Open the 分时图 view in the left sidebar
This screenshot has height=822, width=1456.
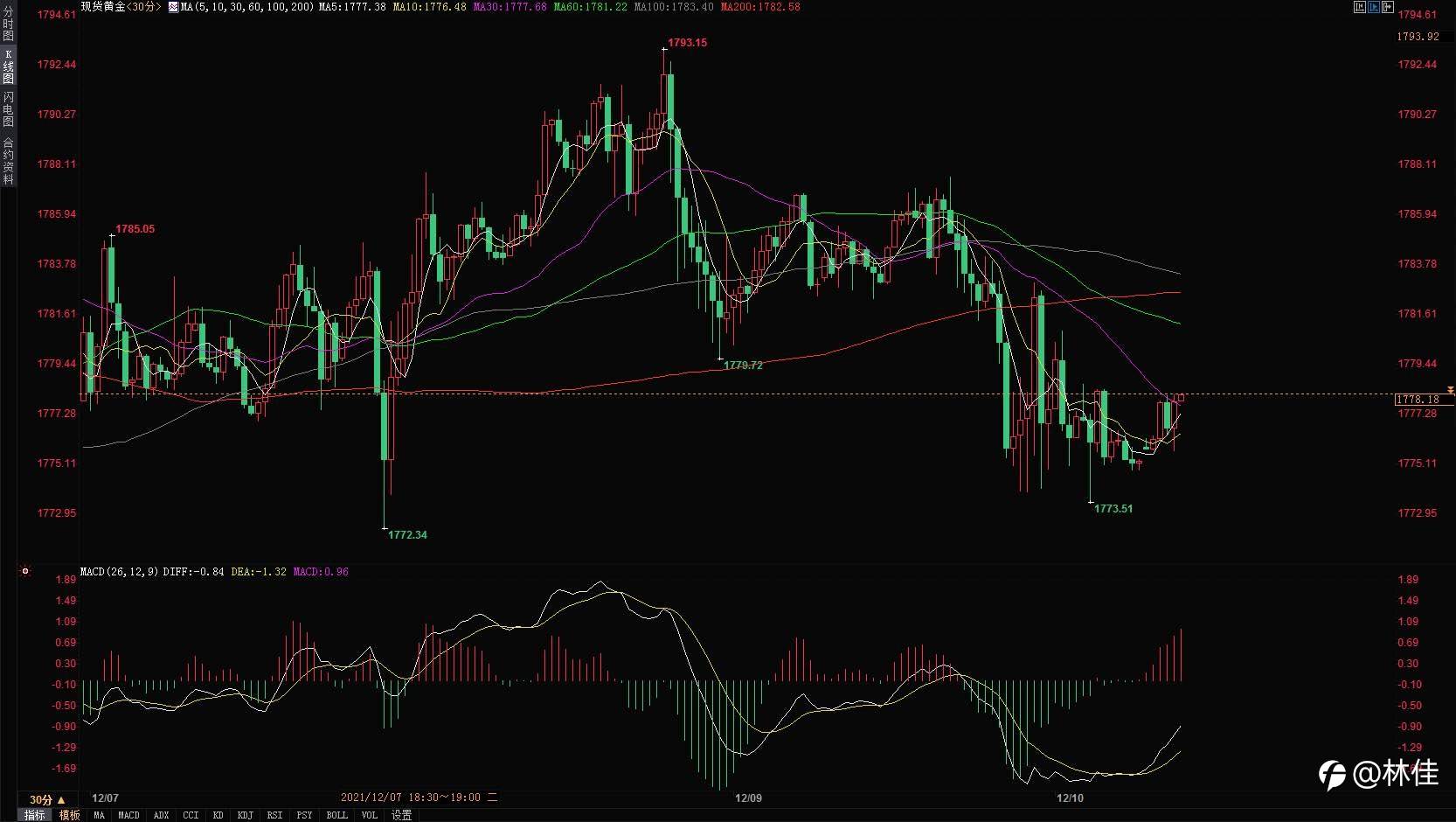click(x=8, y=24)
